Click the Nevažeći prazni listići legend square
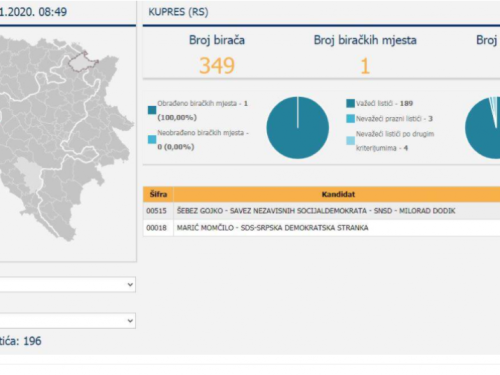The height and width of the screenshot is (375, 500). 350,119
